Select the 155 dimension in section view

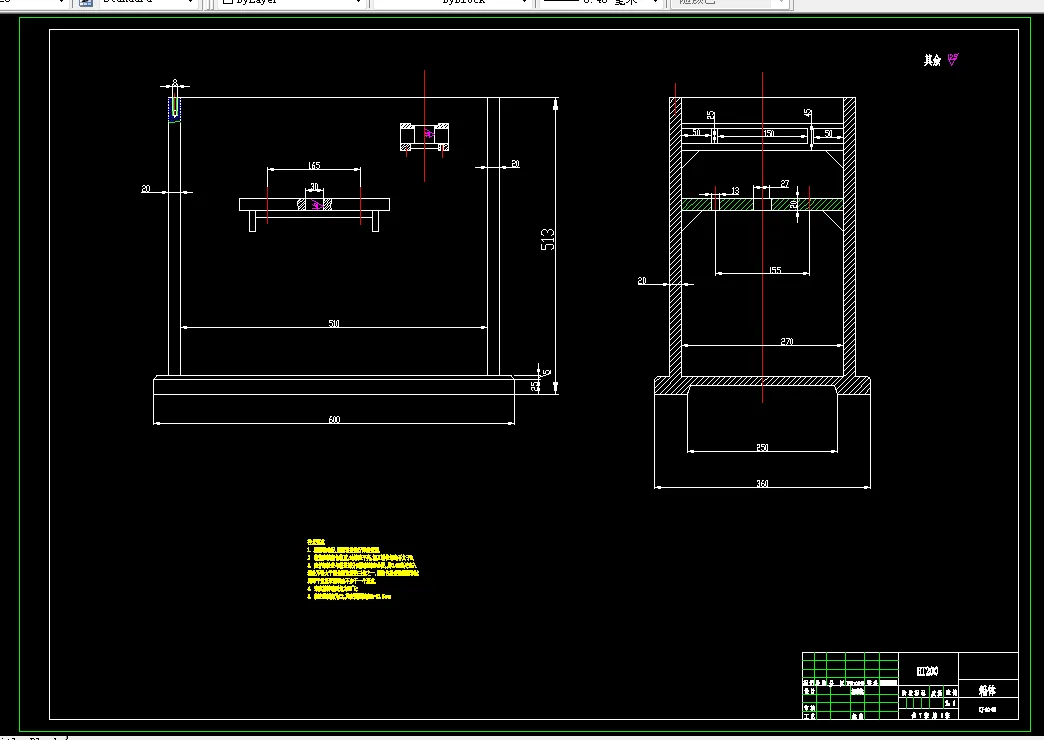775,270
